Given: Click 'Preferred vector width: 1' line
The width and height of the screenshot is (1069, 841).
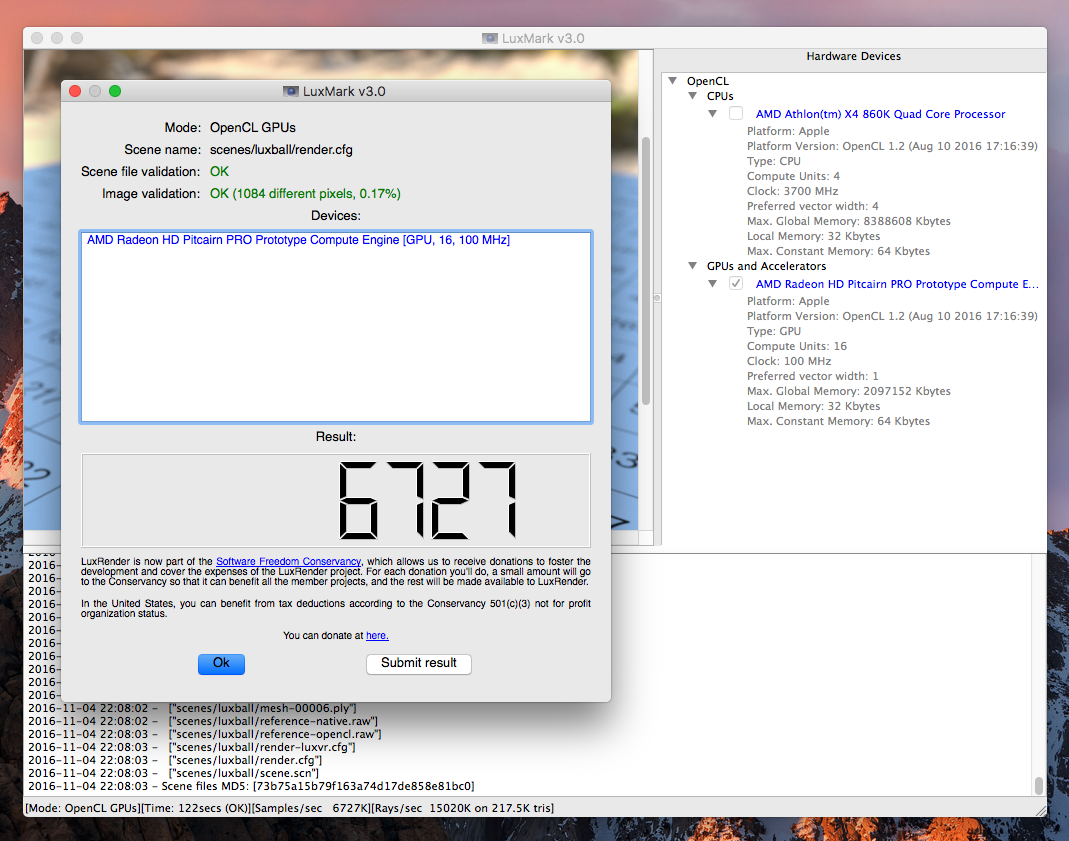Looking at the screenshot, I should 813,376.
